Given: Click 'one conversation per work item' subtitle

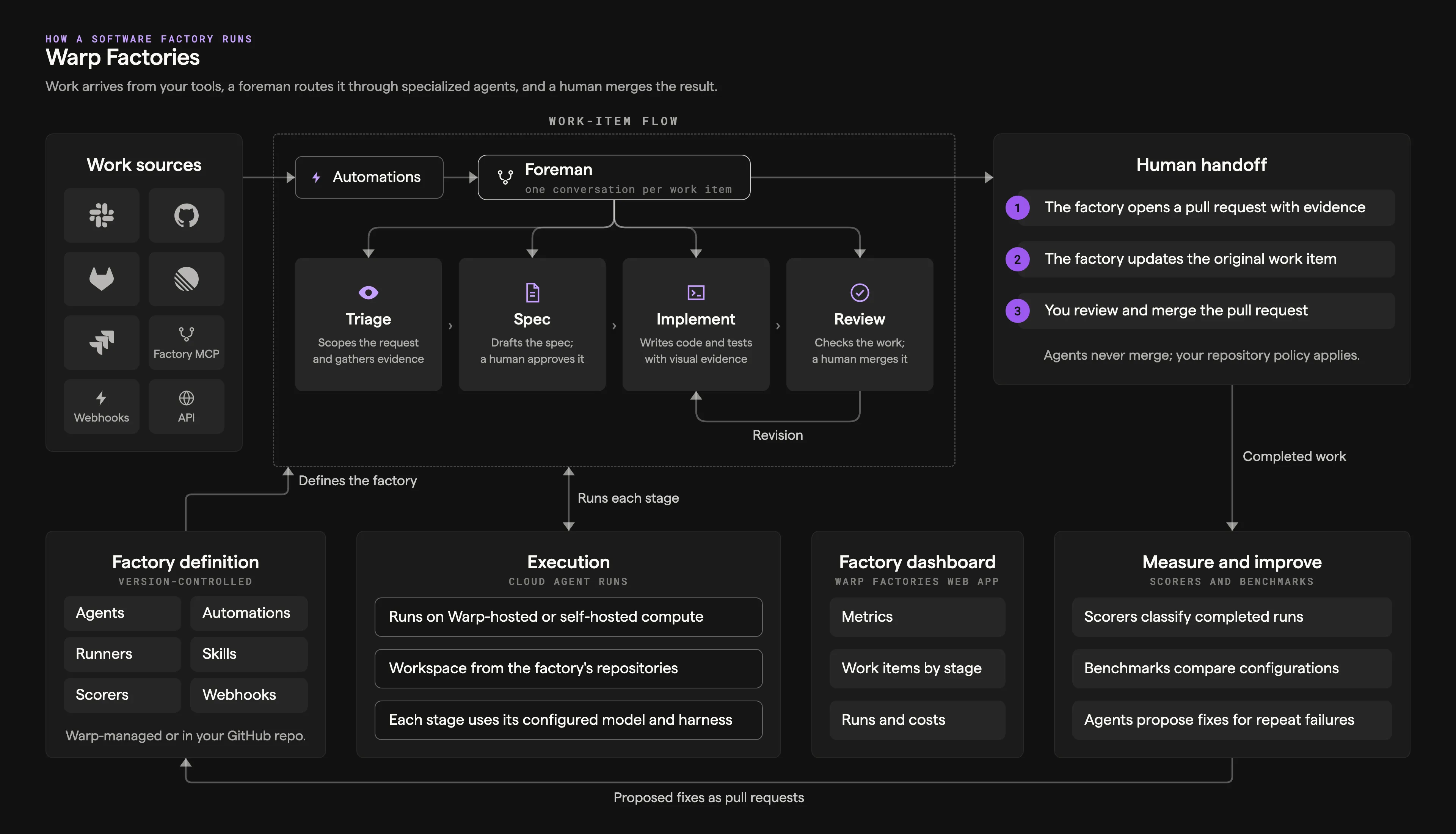Looking at the screenshot, I should click(628, 190).
